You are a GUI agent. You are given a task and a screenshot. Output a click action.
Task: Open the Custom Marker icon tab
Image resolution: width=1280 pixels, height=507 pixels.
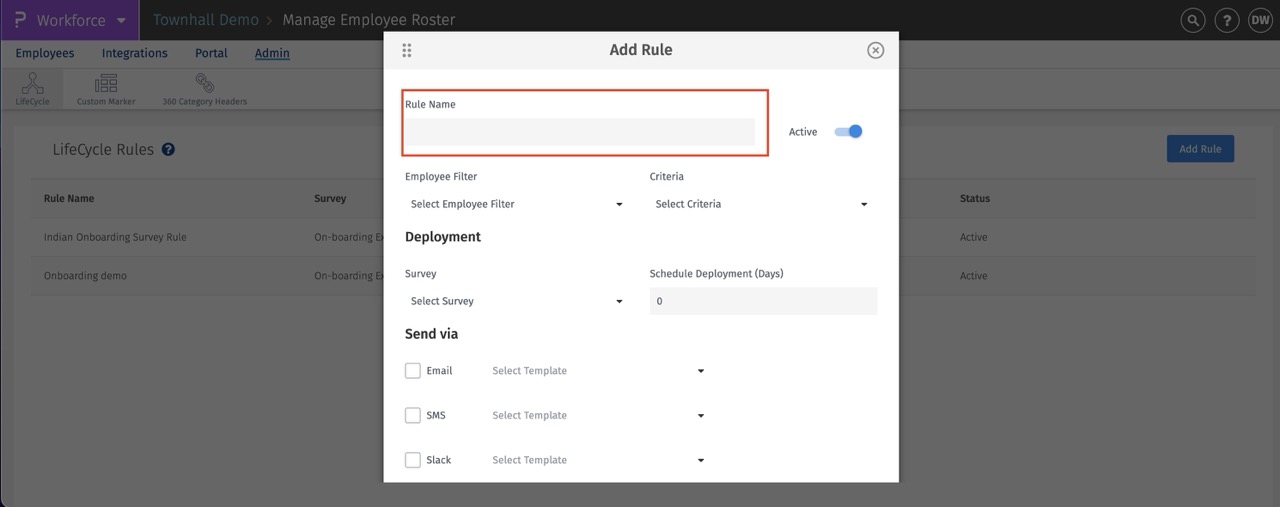pos(105,85)
